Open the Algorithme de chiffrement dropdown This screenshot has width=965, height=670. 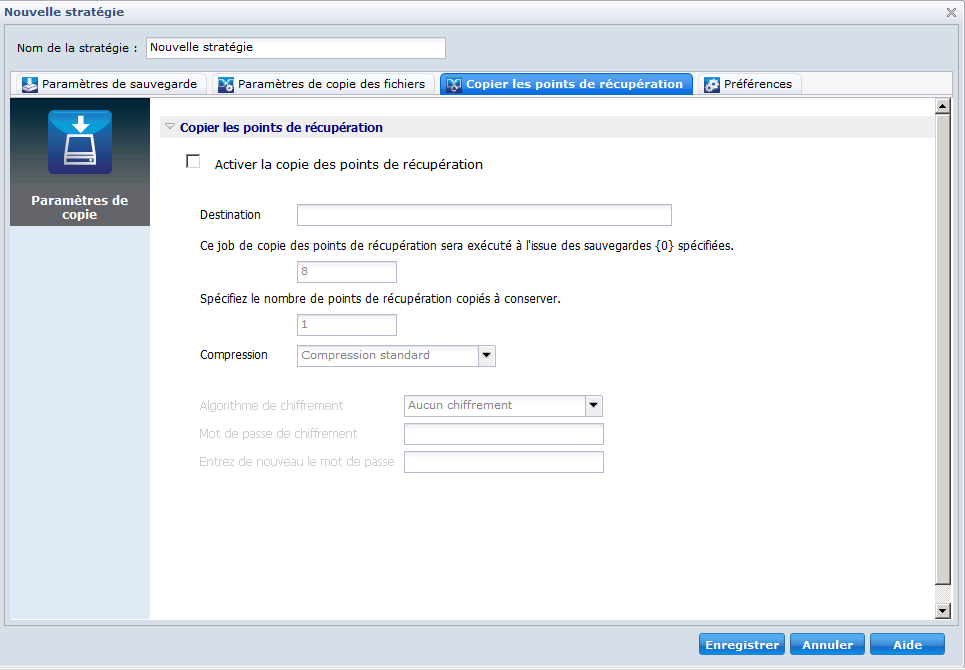(593, 405)
